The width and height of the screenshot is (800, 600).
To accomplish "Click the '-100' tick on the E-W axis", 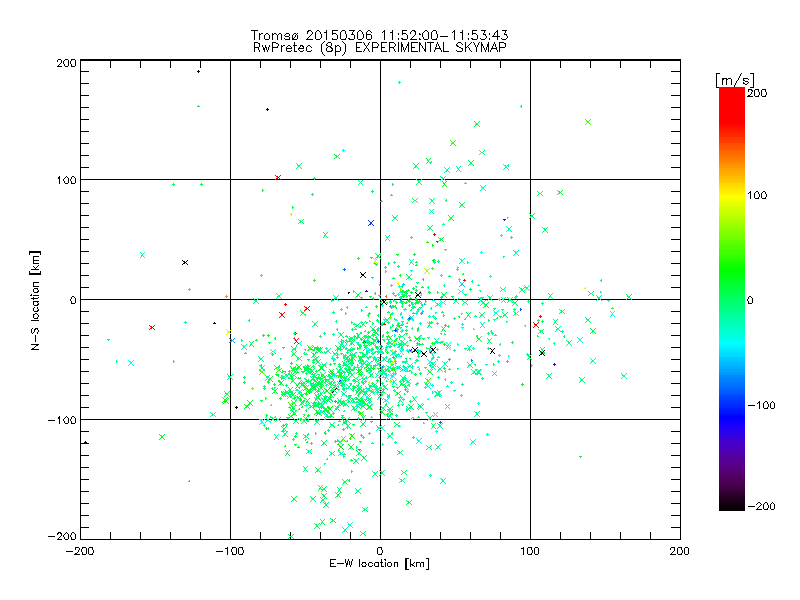I will point(230,551).
